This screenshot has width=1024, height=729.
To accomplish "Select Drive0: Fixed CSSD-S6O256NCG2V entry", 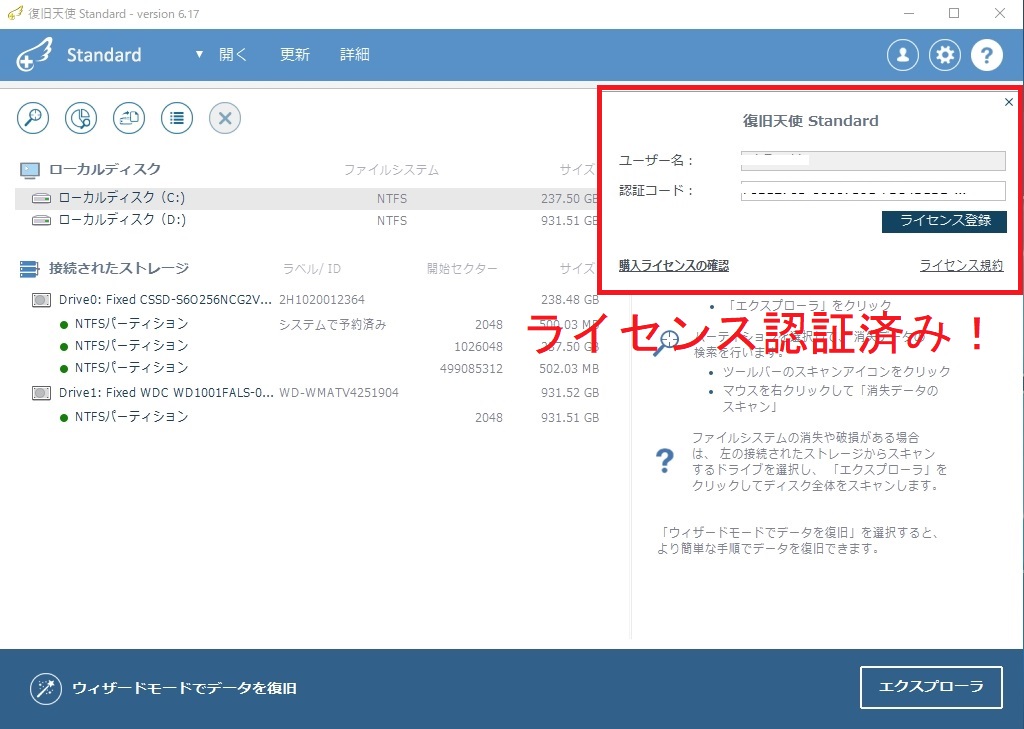I will (165, 300).
